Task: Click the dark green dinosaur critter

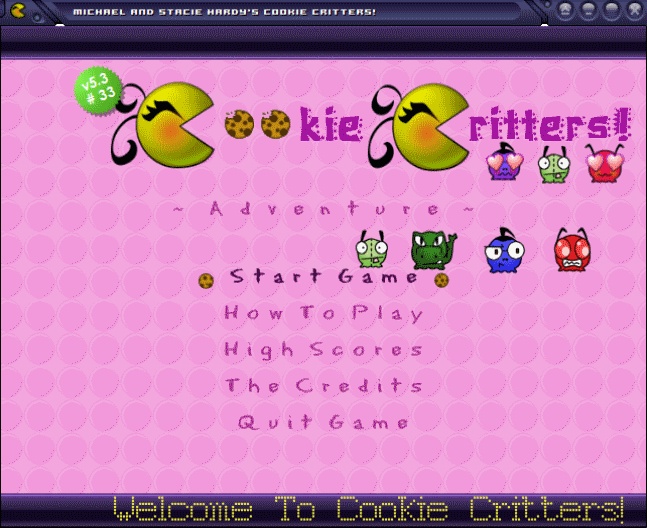Action: 432,249
